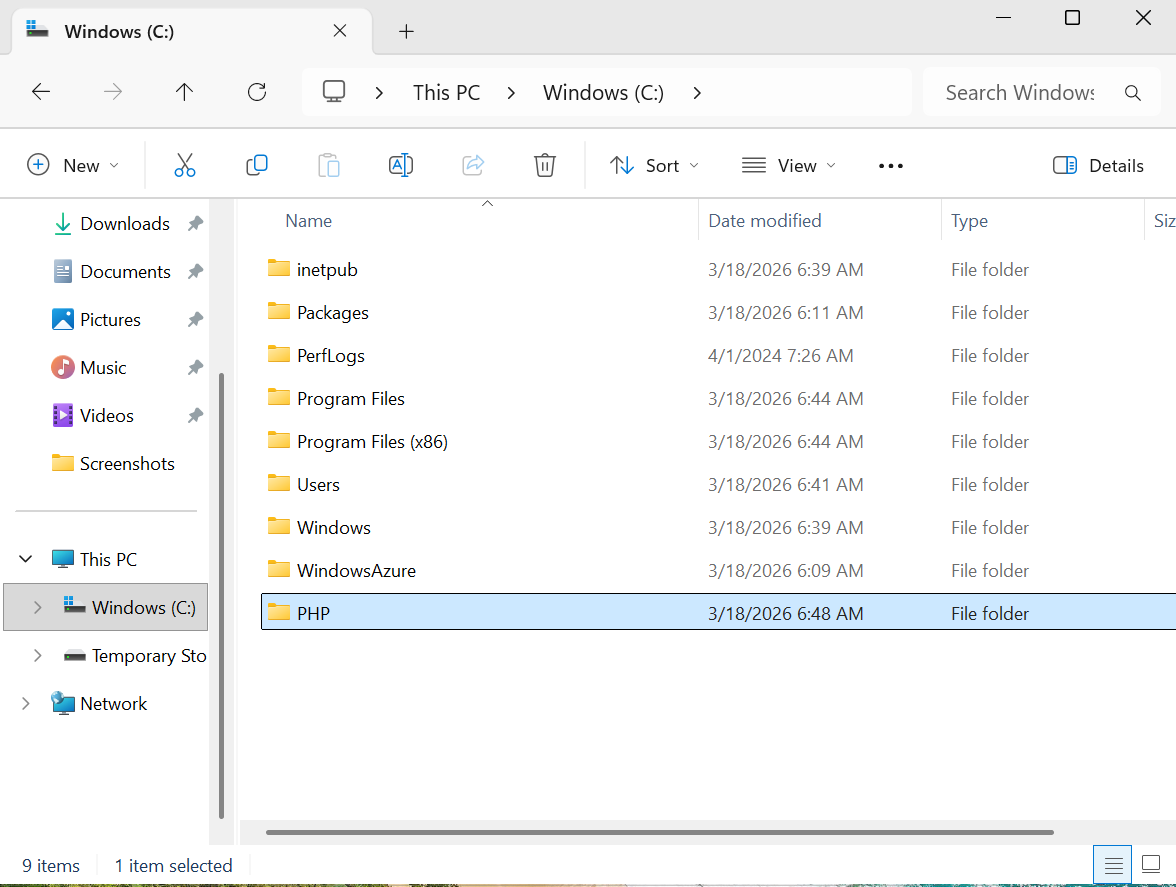The width and height of the screenshot is (1176, 887).
Task: Click the sidebar vertical scrollbar
Action: 221,596
